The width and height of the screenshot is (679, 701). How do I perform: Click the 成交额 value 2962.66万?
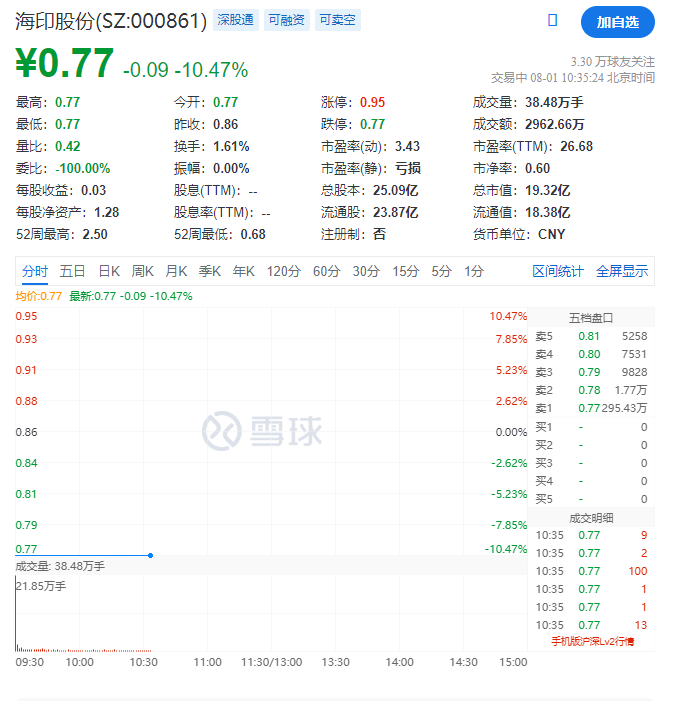point(554,124)
